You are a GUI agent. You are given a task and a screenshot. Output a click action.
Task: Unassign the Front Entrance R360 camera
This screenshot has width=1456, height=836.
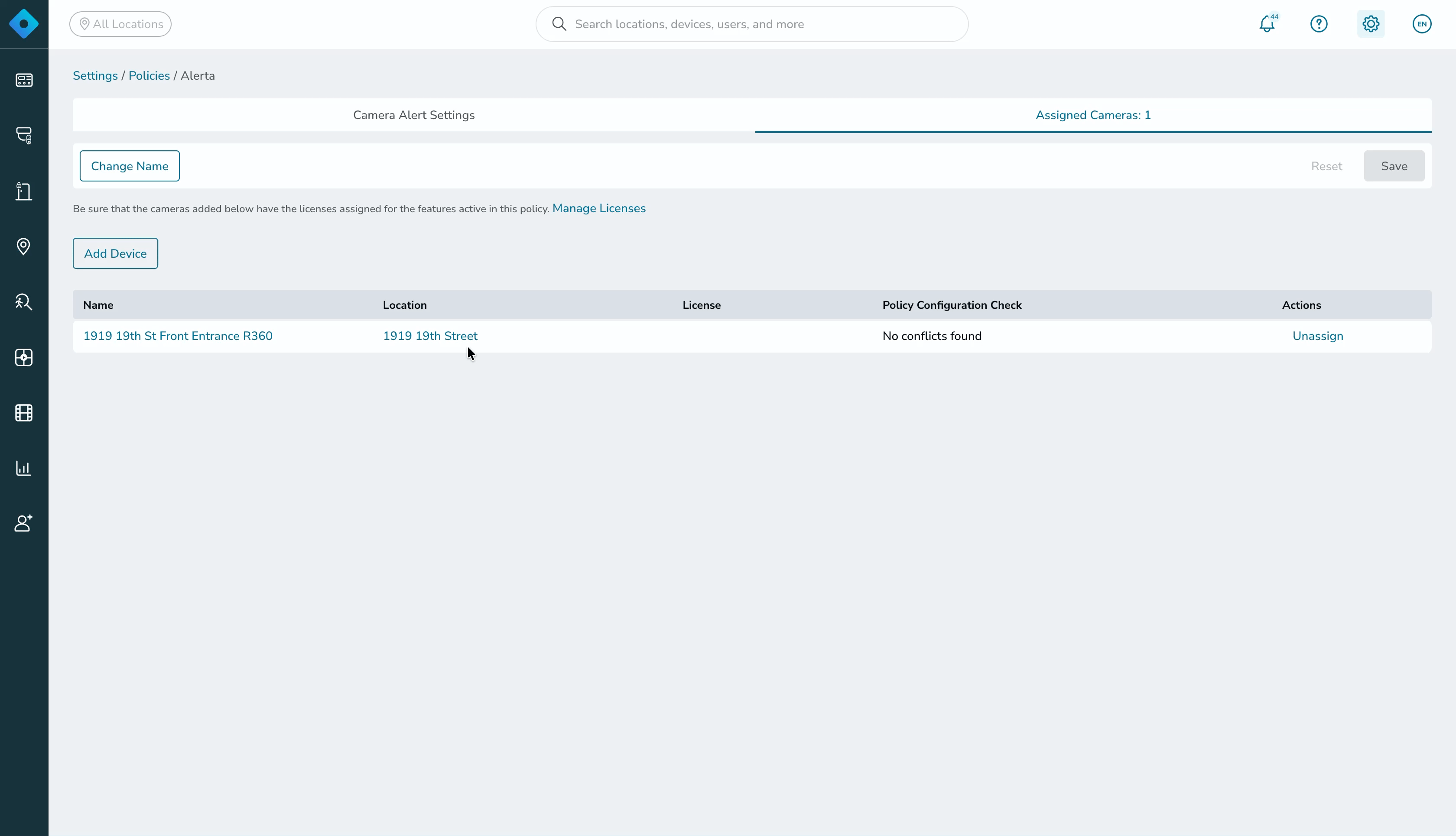(1318, 336)
